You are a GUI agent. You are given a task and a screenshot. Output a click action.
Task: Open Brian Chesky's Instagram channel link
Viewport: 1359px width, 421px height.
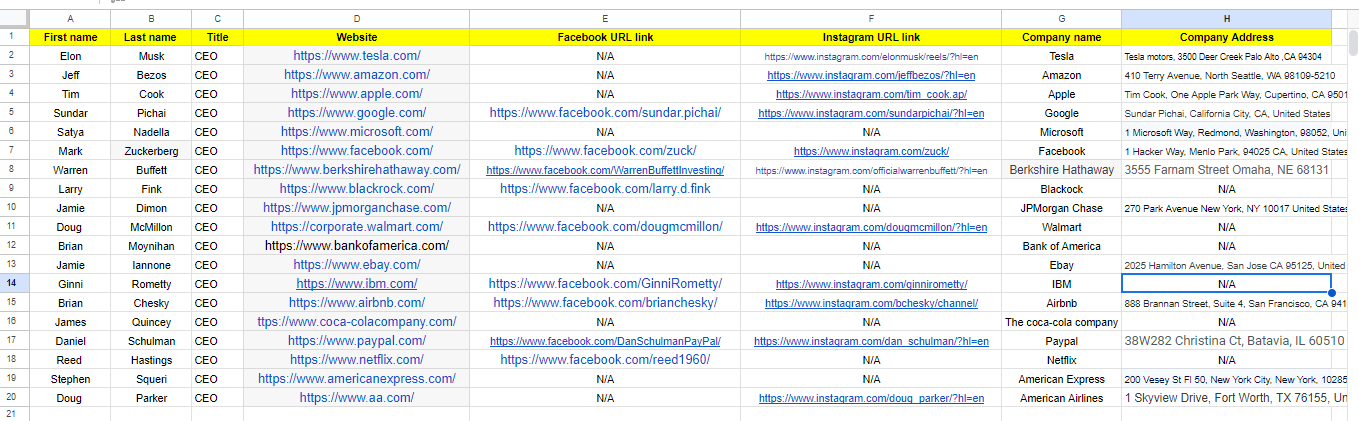pos(871,303)
